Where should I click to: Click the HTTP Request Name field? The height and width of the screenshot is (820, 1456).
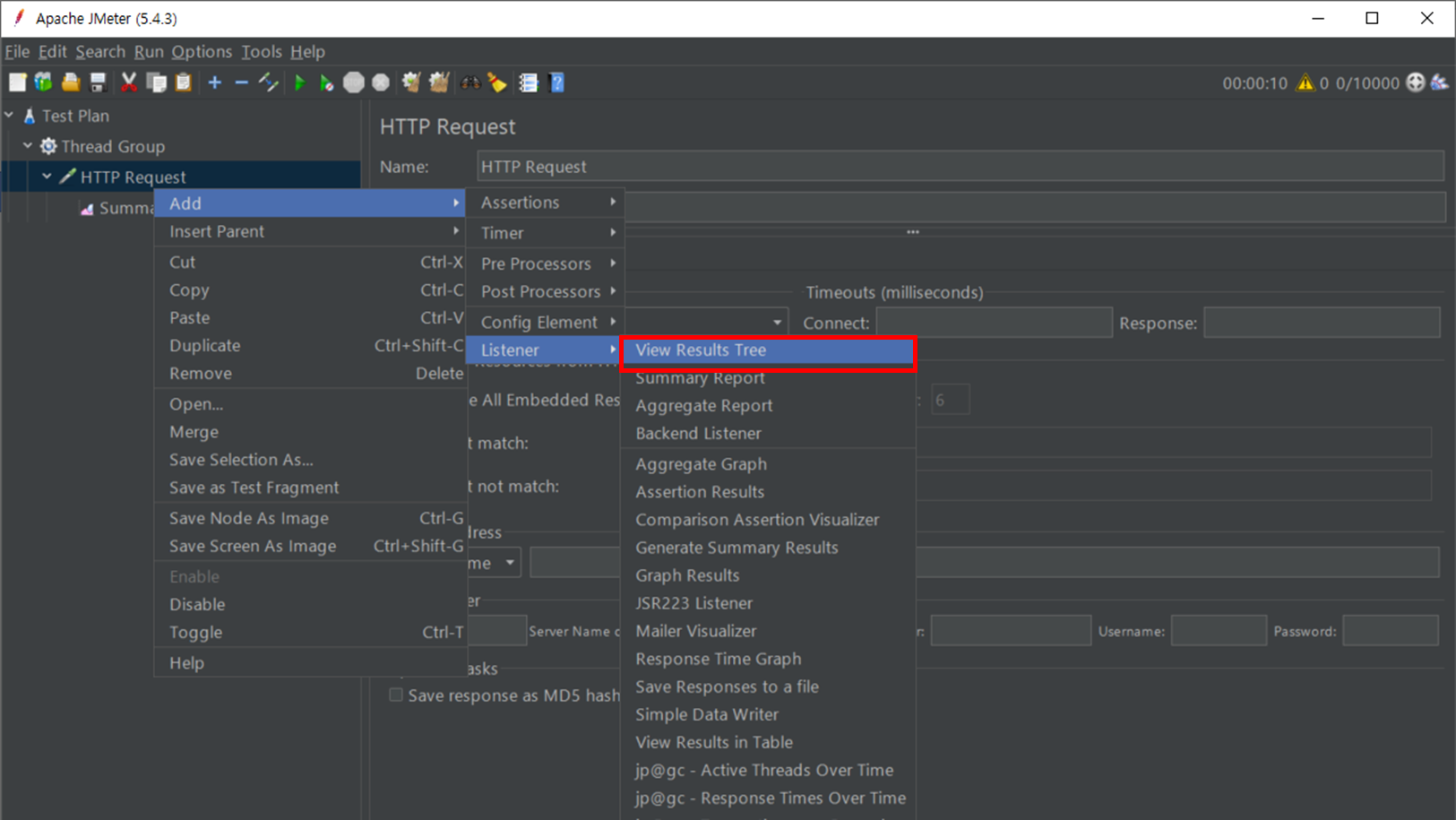[x=961, y=167]
